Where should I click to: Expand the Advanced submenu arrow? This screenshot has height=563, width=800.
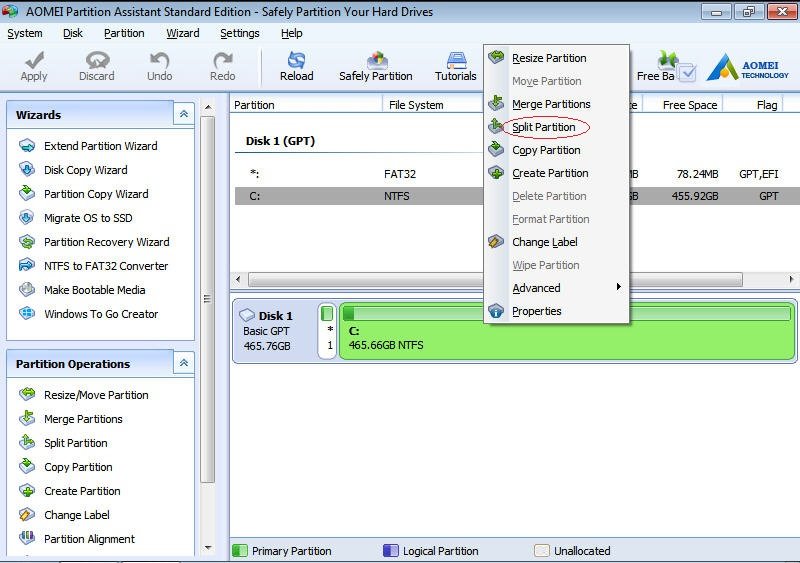pyautogui.click(x=618, y=287)
